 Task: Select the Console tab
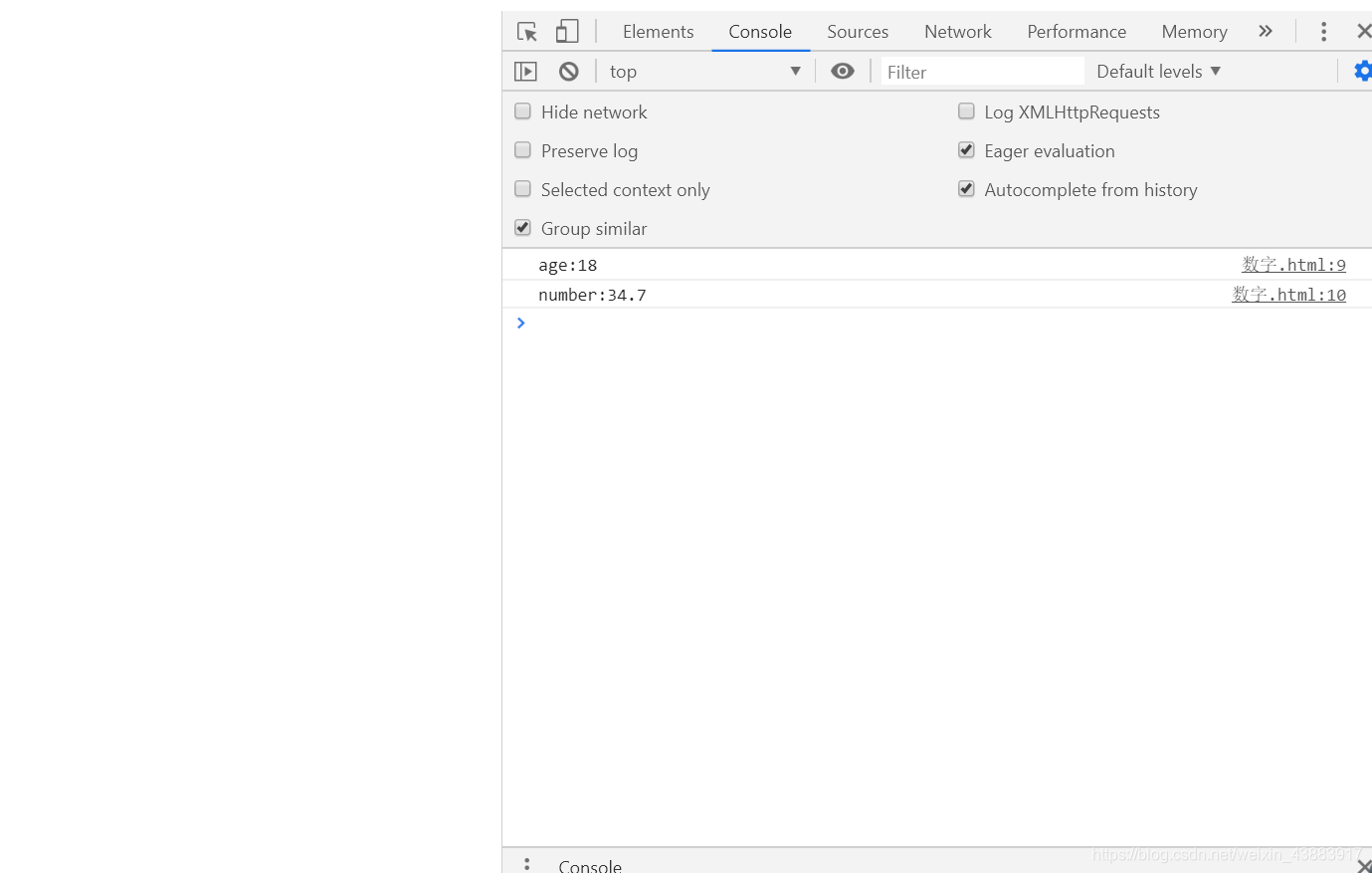760,32
